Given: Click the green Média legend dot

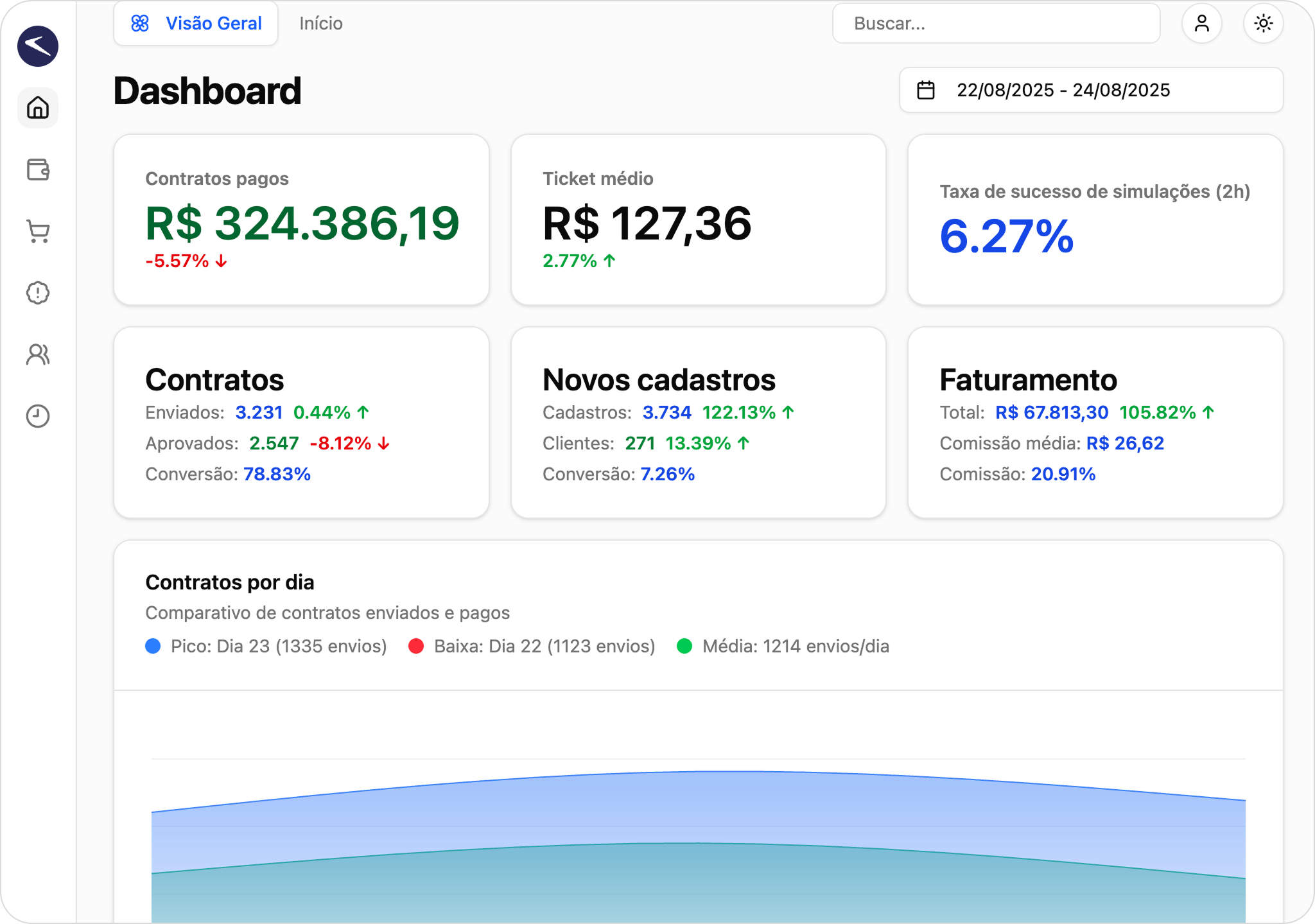Looking at the screenshot, I should [x=687, y=647].
